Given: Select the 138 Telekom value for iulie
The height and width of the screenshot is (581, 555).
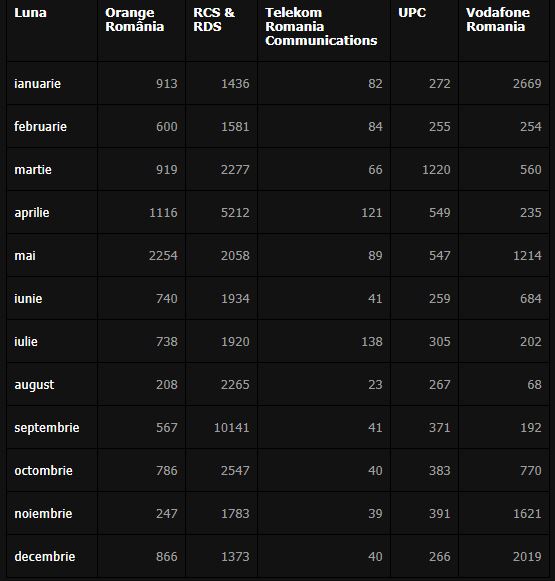Looking at the screenshot, I should (x=372, y=342).
